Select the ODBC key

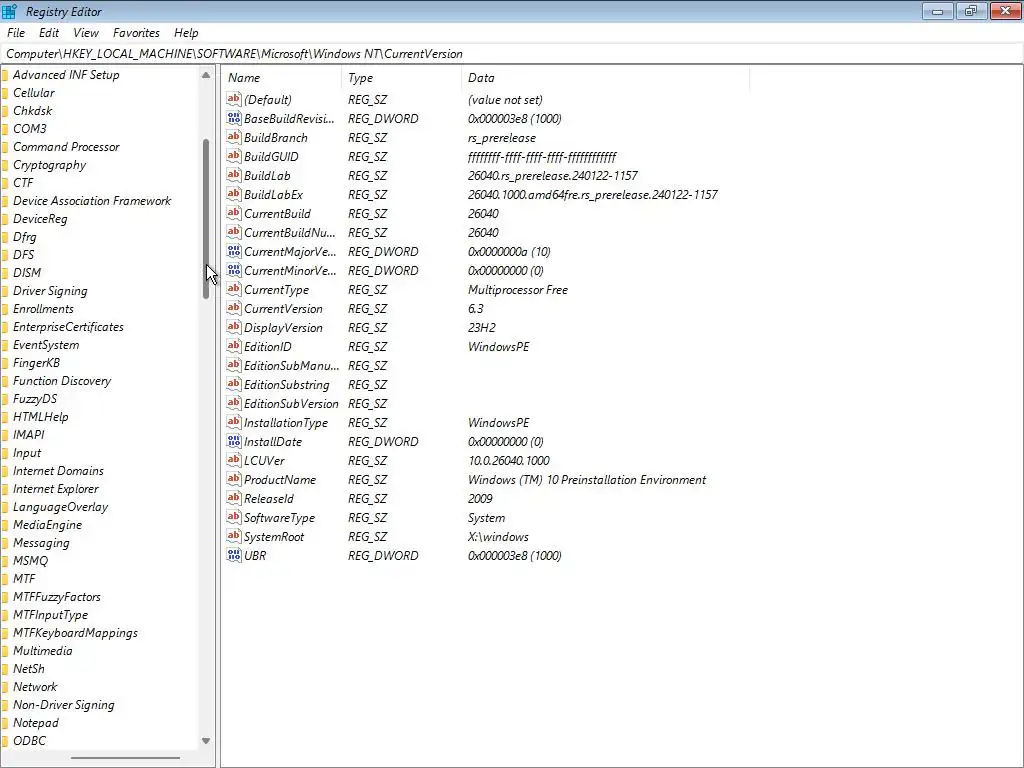point(29,741)
